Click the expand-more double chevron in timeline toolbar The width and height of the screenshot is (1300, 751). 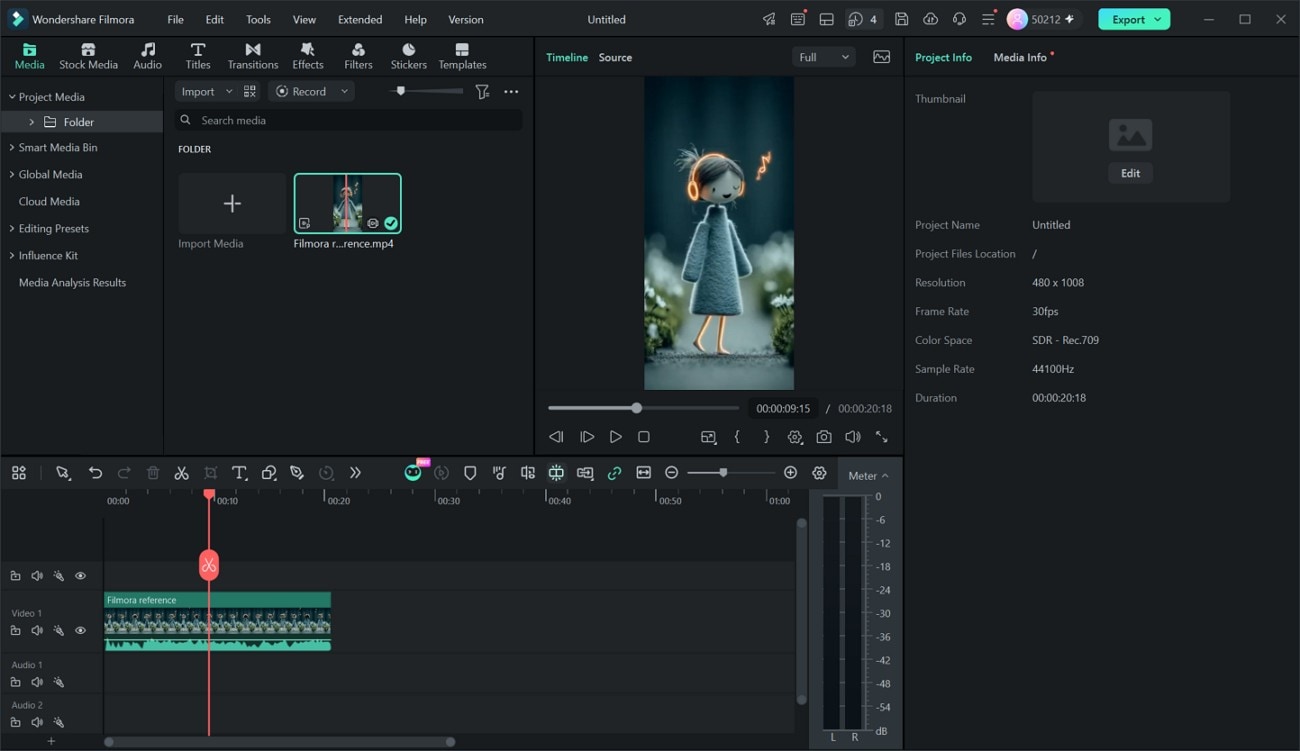(355, 473)
